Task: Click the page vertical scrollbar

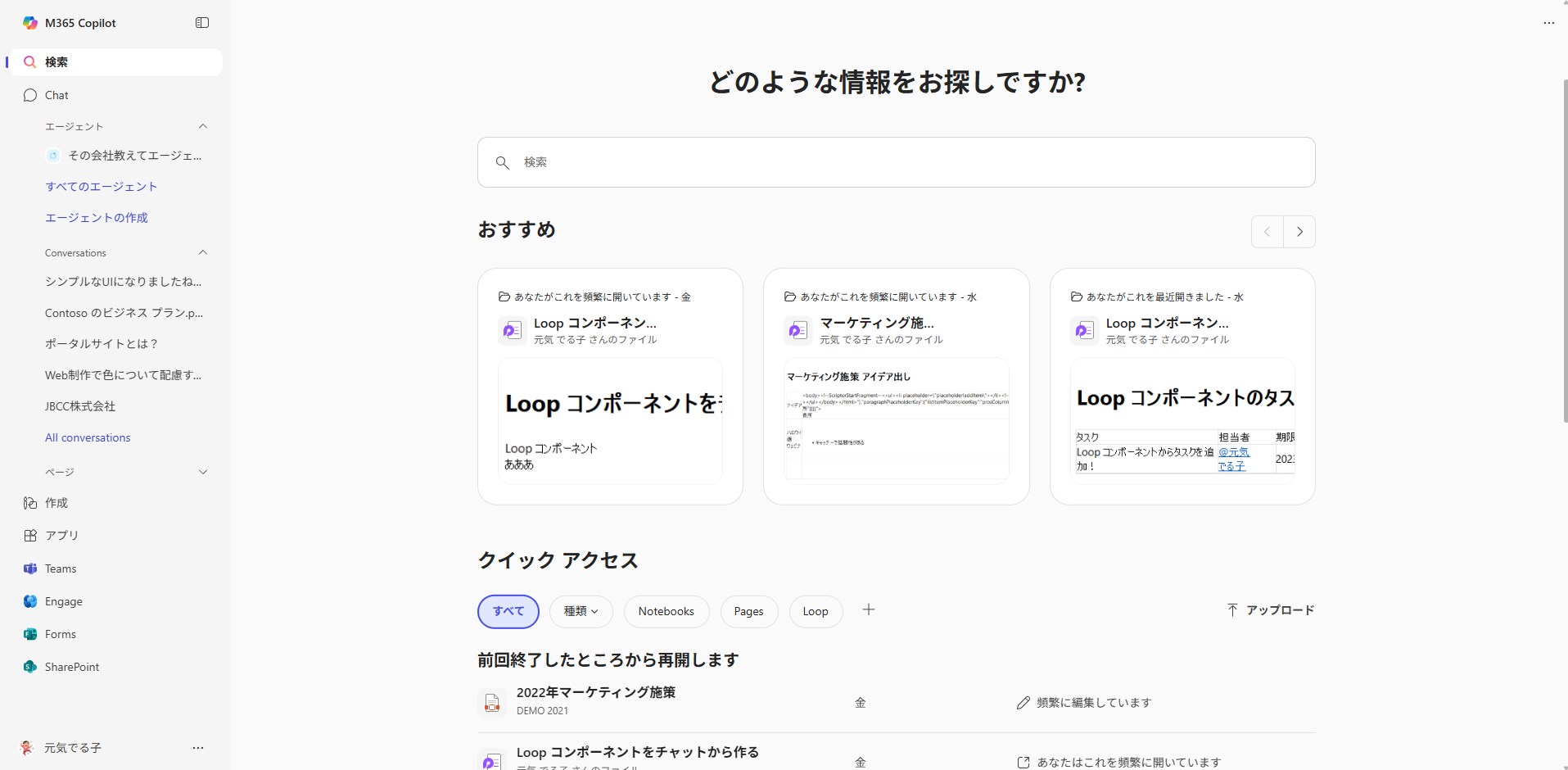Action: point(1565,250)
